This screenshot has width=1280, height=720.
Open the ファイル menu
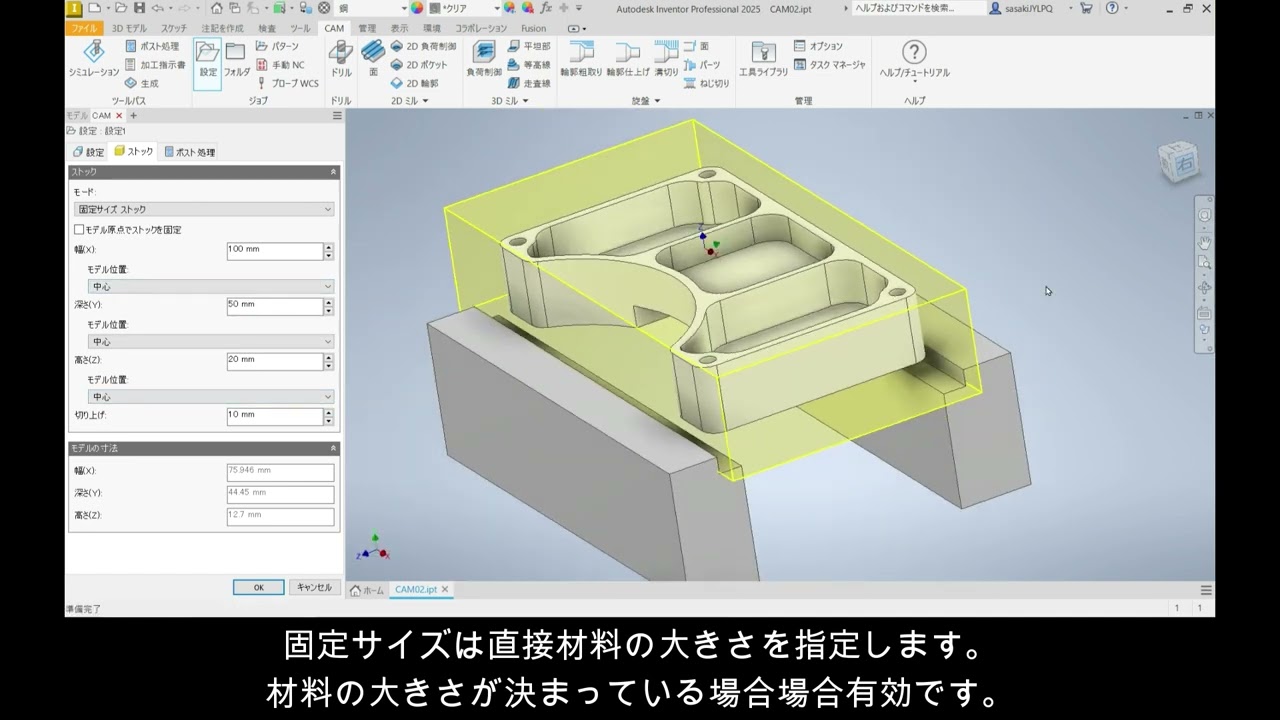[83, 28]
